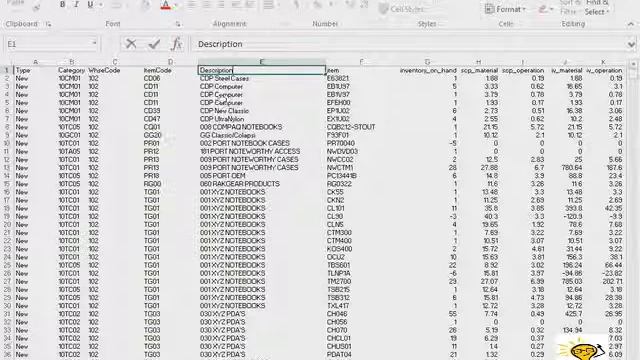This screenshot has width=640, height=360.
Task: Select the Category header cell
Action: tap(72, 70)
